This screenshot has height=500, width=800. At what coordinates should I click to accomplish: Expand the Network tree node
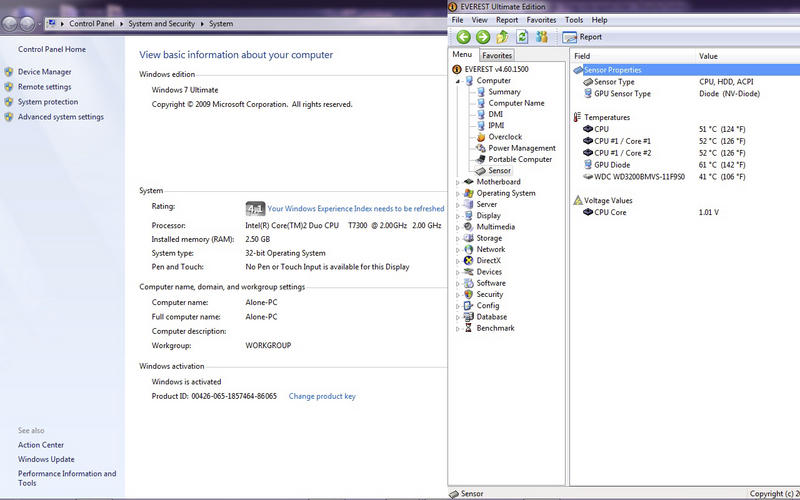tap(458, 250)
